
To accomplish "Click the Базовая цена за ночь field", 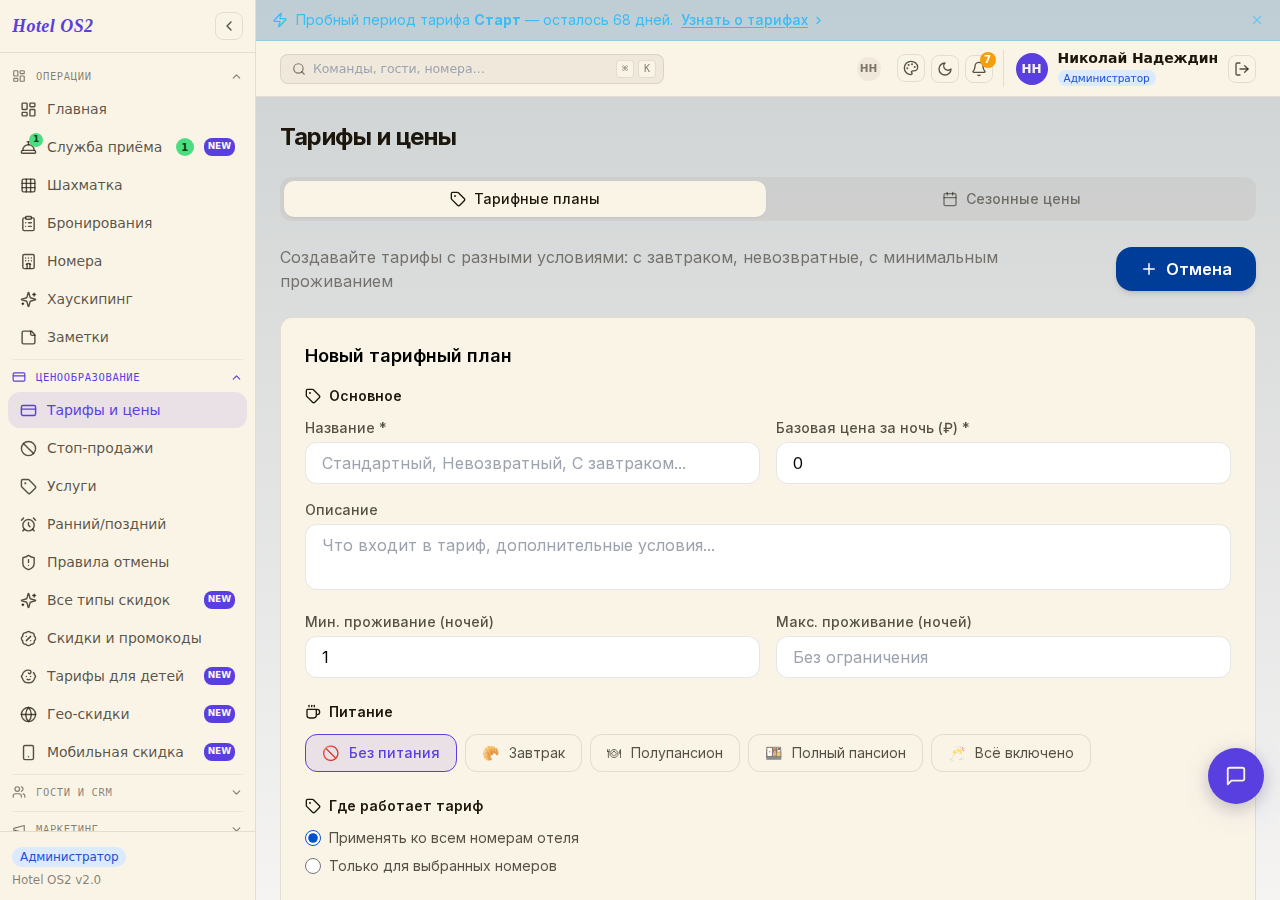I will [x=1003, y=463].
